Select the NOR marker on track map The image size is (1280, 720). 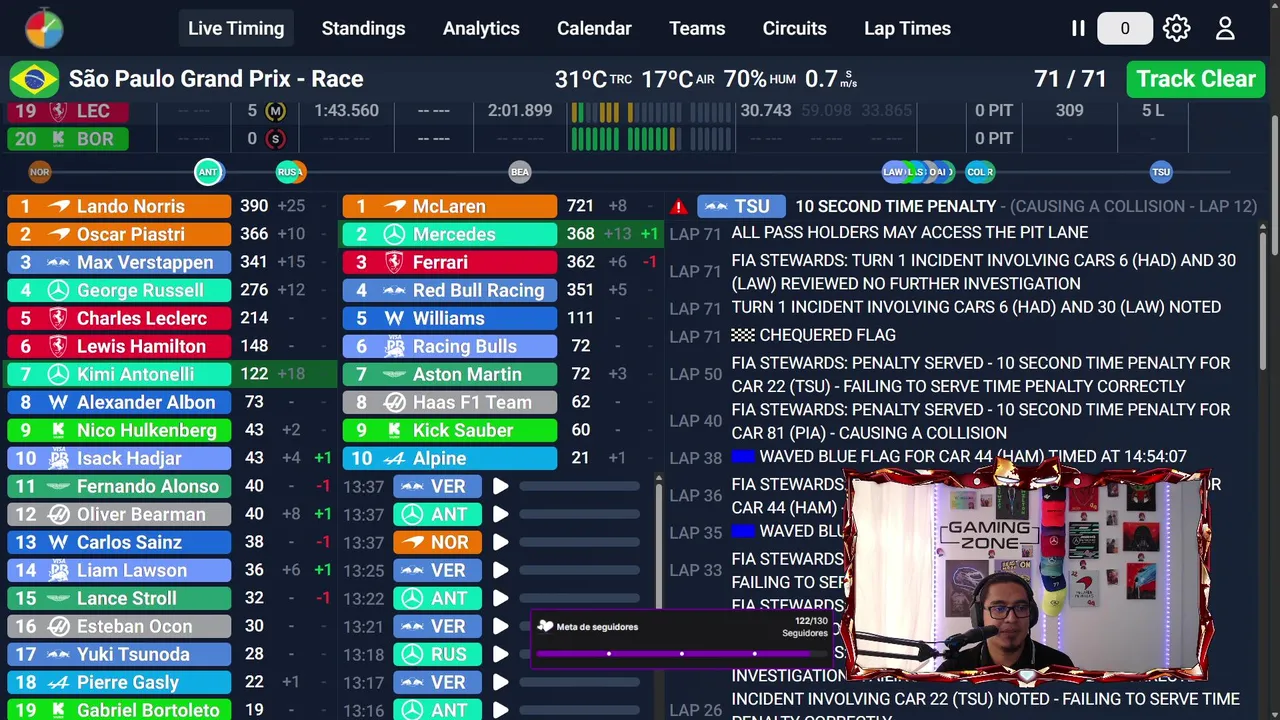39,172
